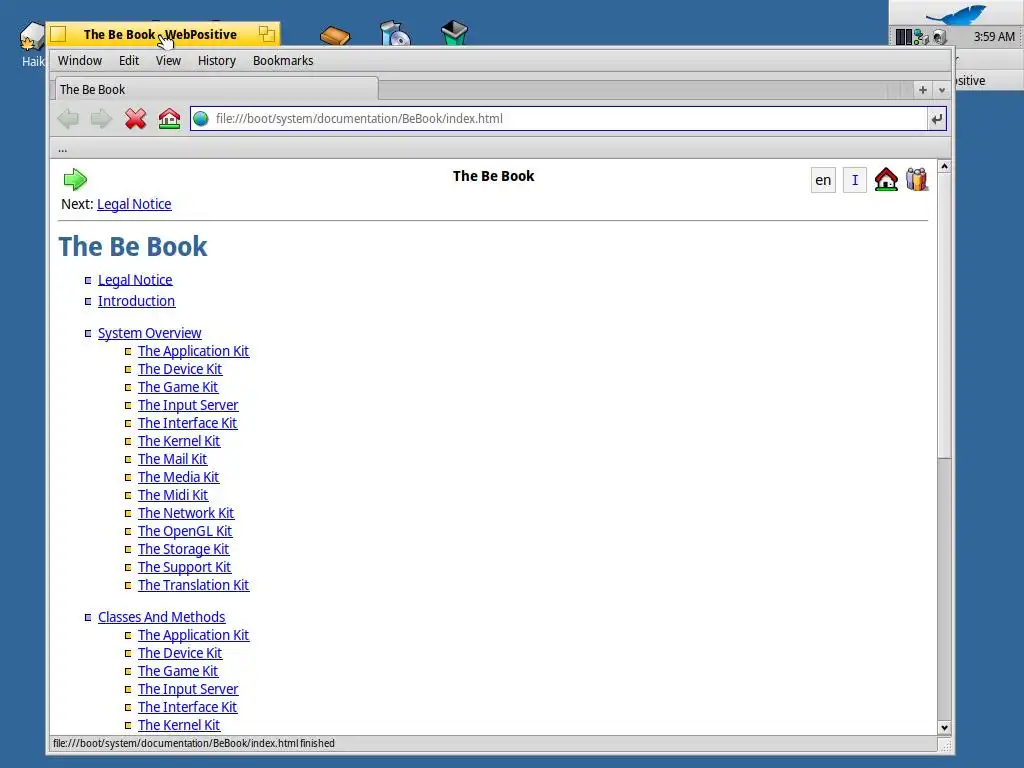The width and height of the screenshot is (1024, 768).
Task: Click the desktop book icon
Action: (335, 35)
